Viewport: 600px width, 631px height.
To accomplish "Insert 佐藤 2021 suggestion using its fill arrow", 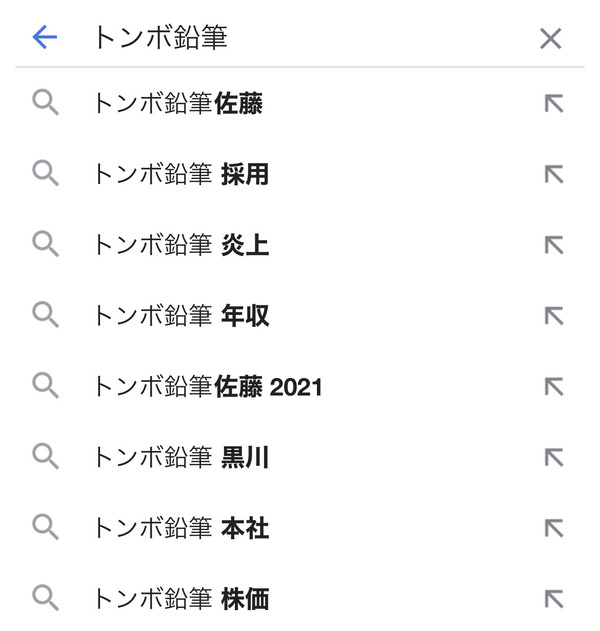I will click(554, 387).
